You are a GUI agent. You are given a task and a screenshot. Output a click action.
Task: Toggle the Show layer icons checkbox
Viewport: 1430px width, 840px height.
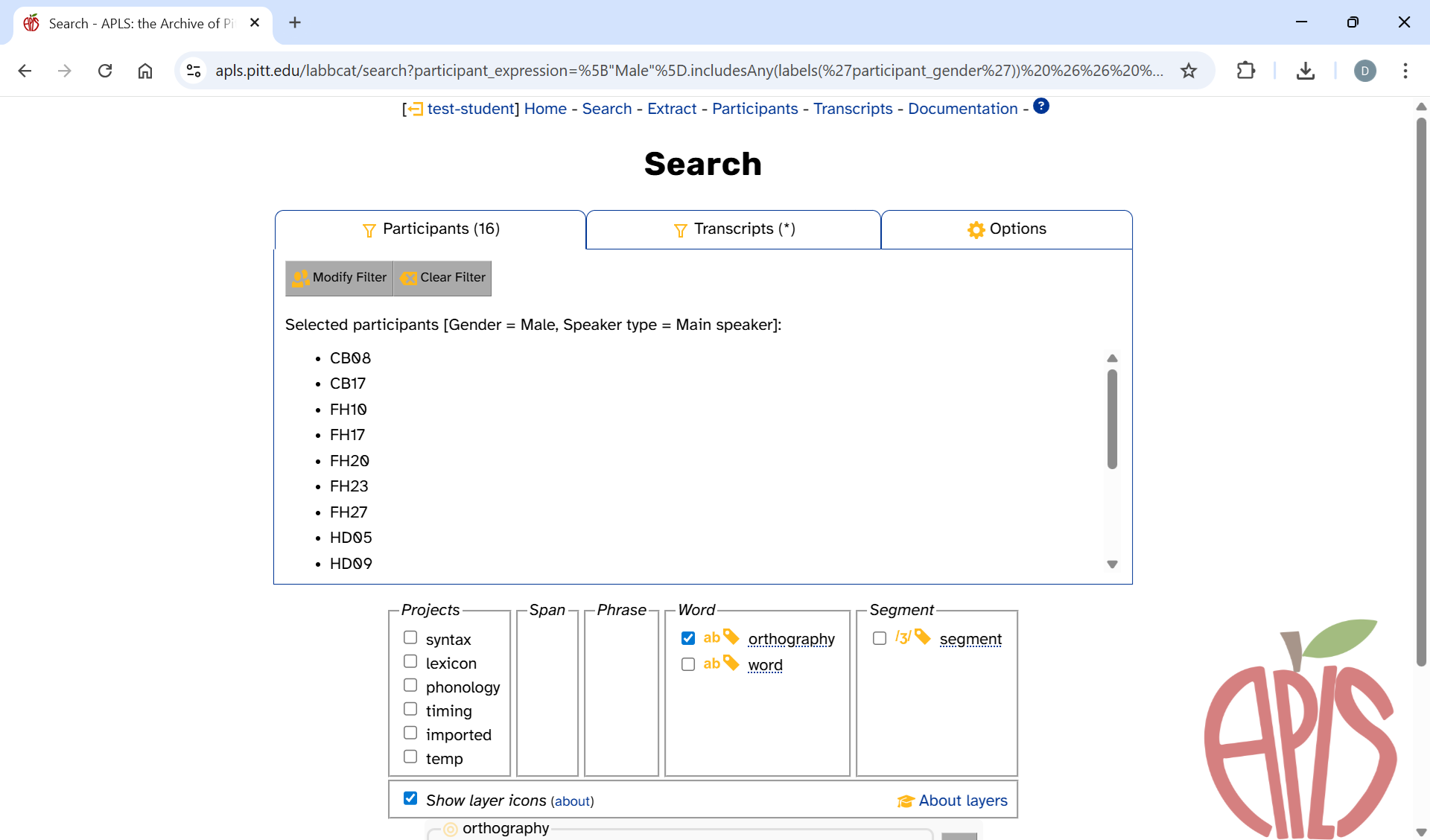click(x=410, y=798)
